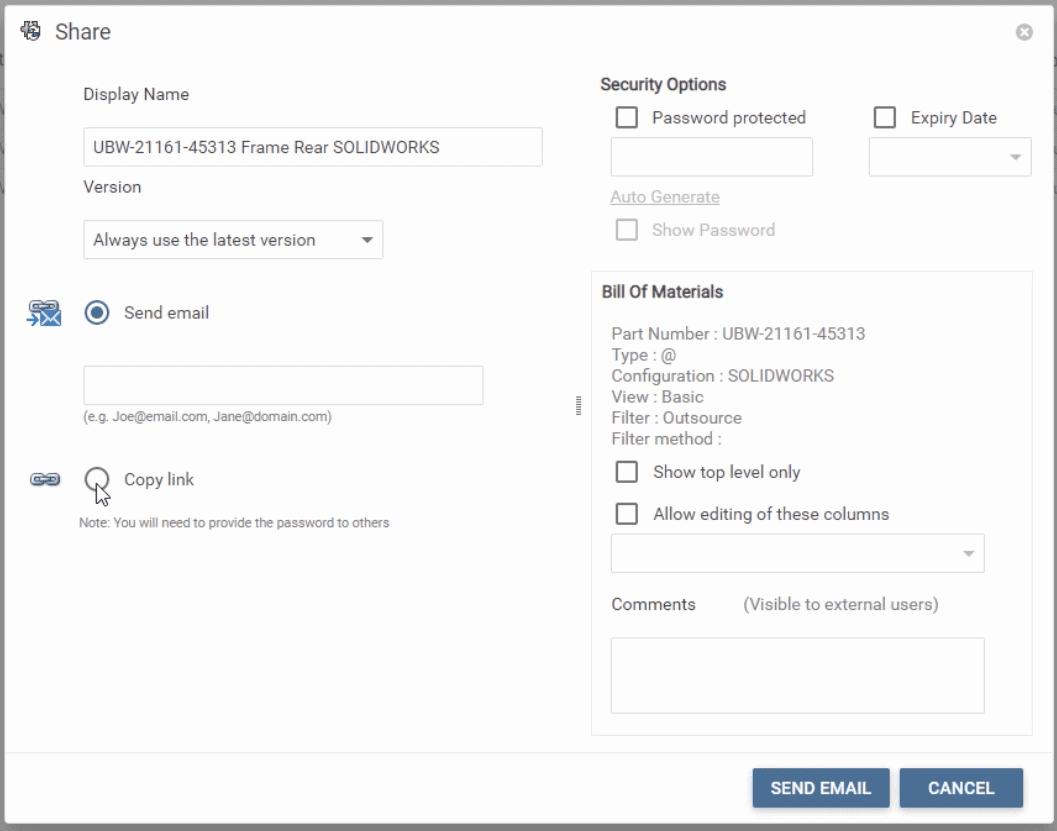
Task: Enable the Password protected option
Action: coord(627,117)
